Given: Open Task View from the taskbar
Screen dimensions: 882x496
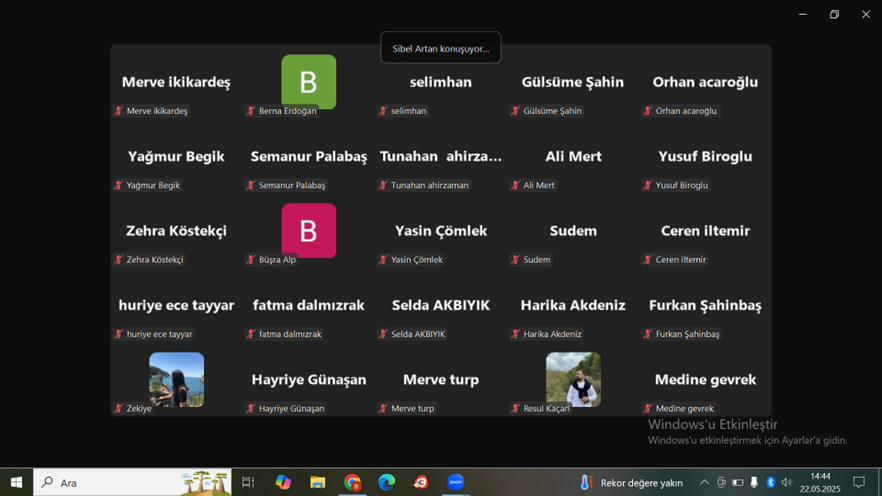Looking at the screenshot, I should (x=248, y=483).
